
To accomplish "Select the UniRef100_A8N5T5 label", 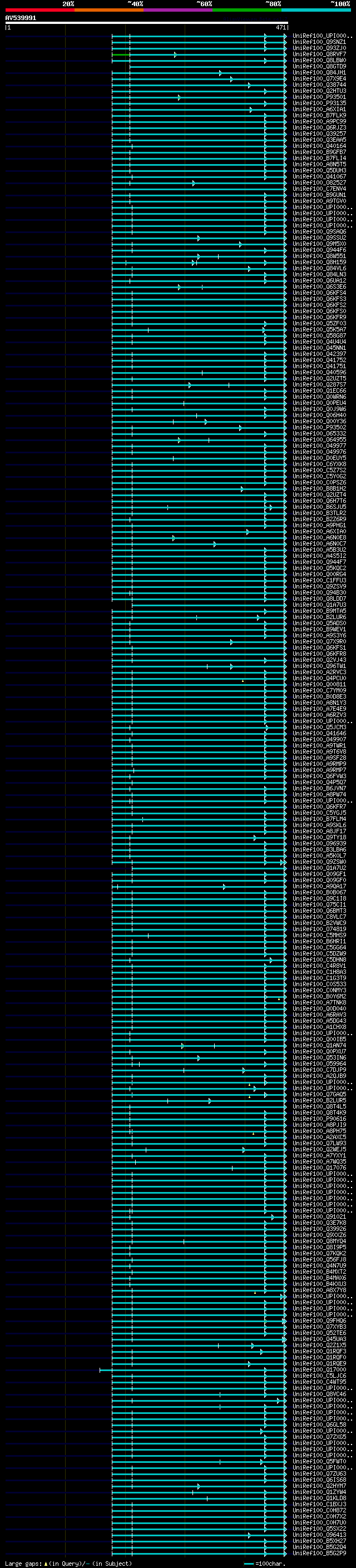I will click(319, 164).
